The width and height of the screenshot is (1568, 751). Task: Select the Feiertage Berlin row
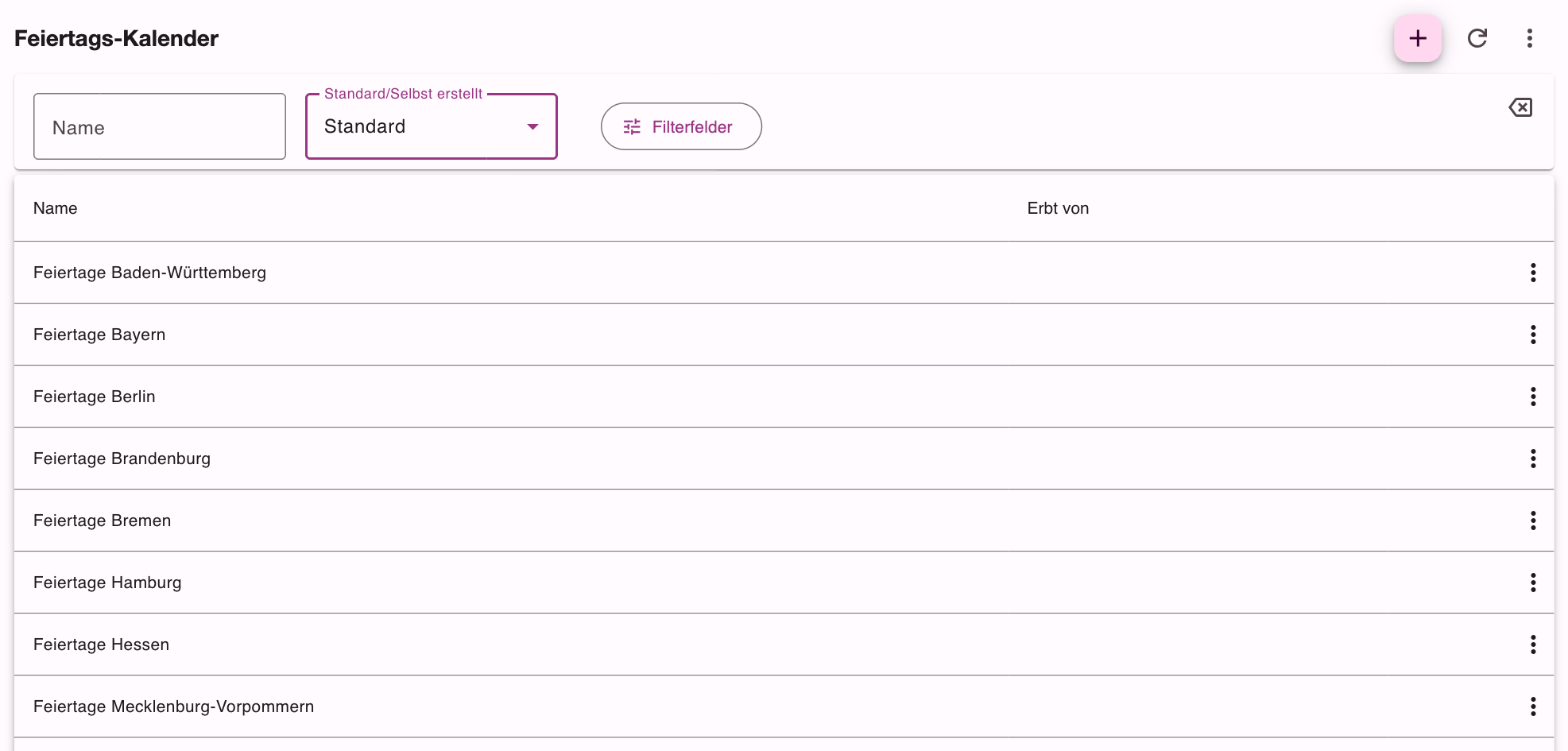[x=784, y=397]
